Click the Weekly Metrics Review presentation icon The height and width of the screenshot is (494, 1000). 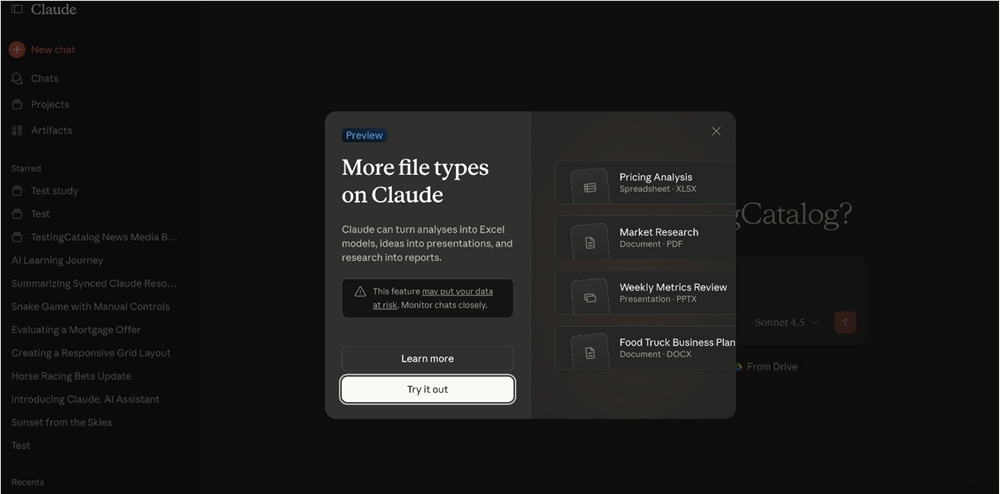point(590,297)
